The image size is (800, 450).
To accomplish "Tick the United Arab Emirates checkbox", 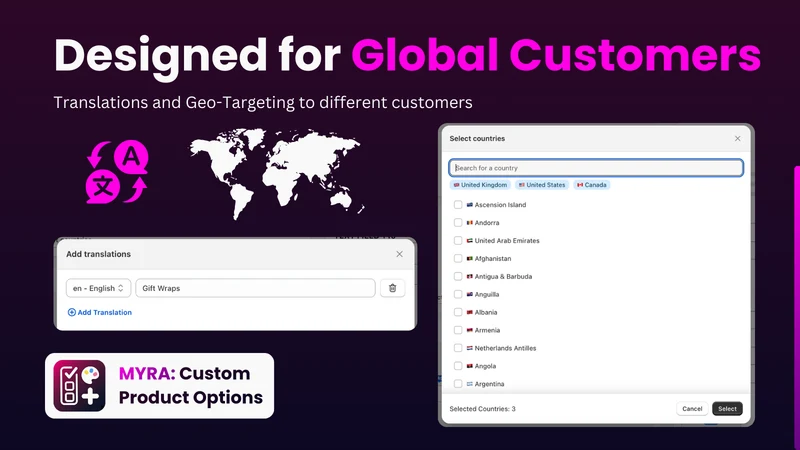I will point(458,240).
